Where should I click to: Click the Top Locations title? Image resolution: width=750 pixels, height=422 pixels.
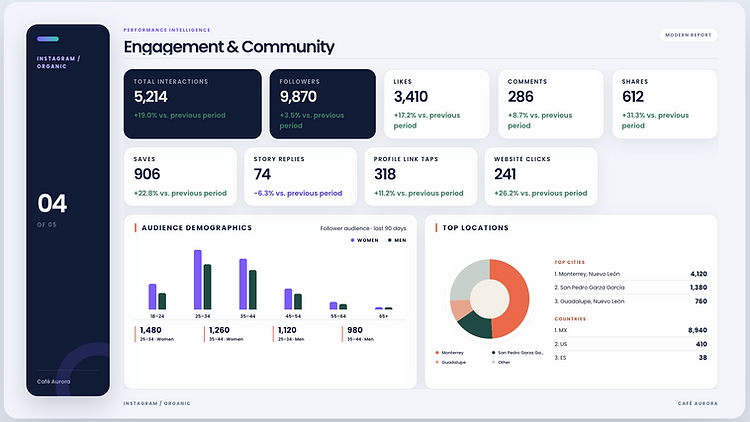coord(475,228)
